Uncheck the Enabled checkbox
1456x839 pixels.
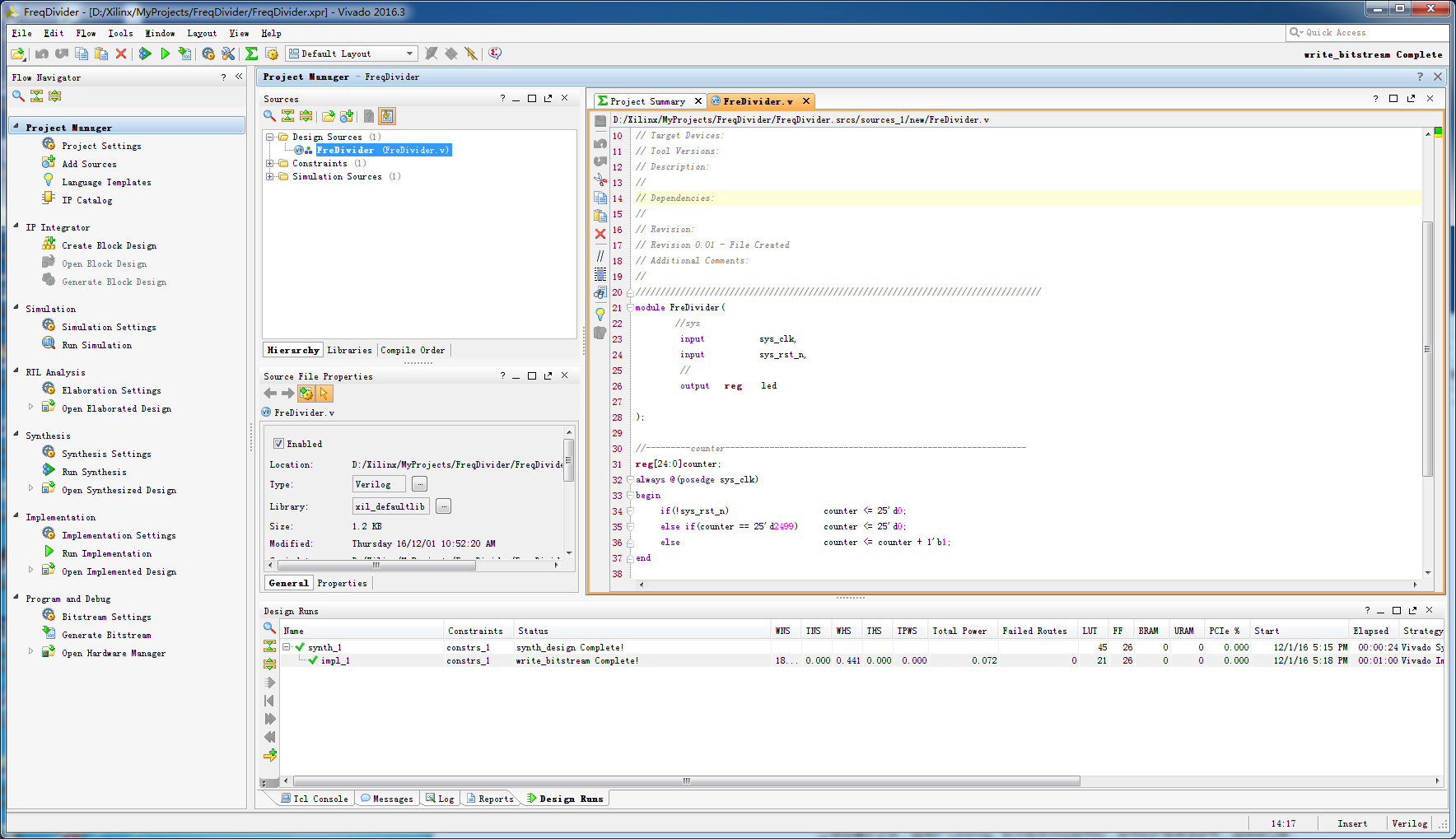pyautogui.click(x=279, y=444)
